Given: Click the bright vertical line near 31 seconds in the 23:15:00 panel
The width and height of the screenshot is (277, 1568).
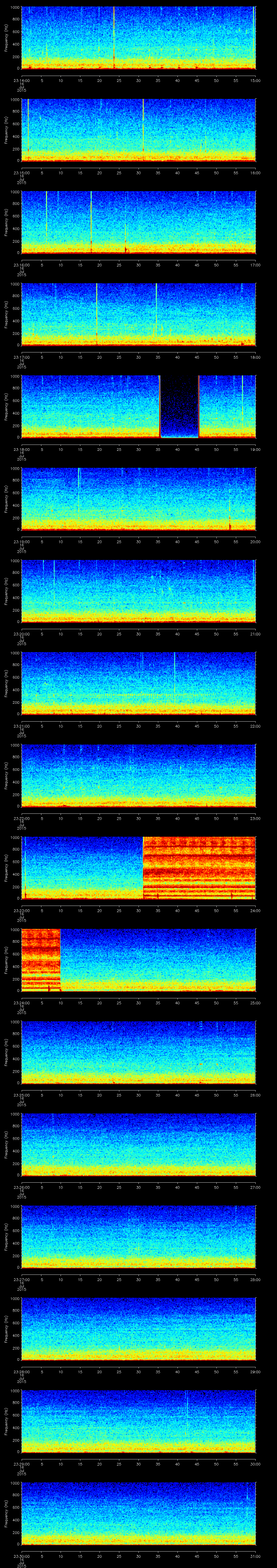Looking at the screenshot, I should 143,130.
